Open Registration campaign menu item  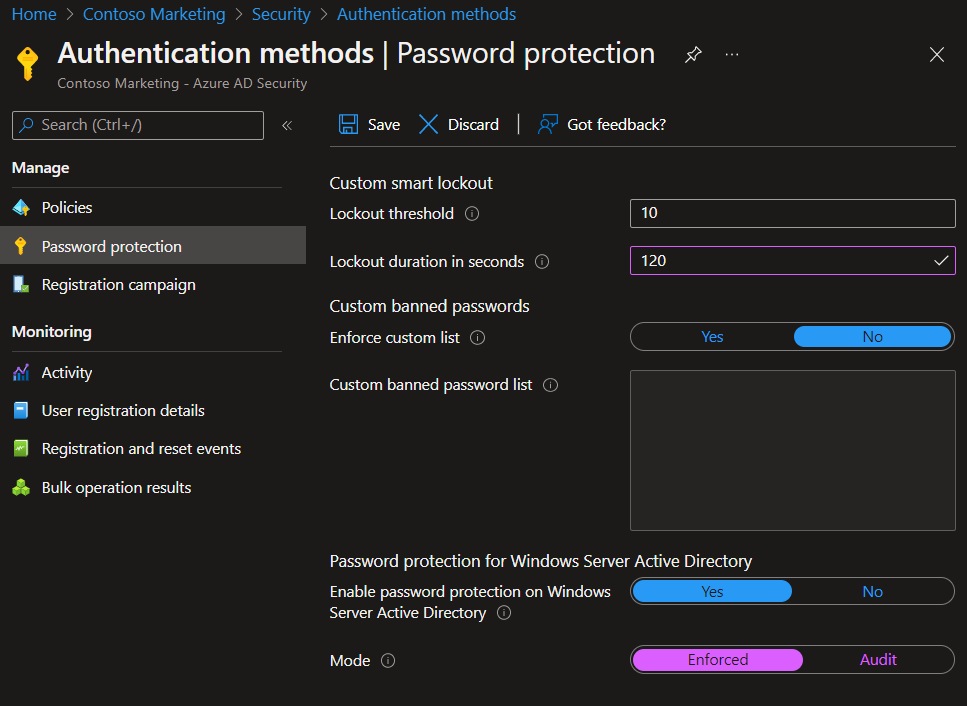coord(118,285)
